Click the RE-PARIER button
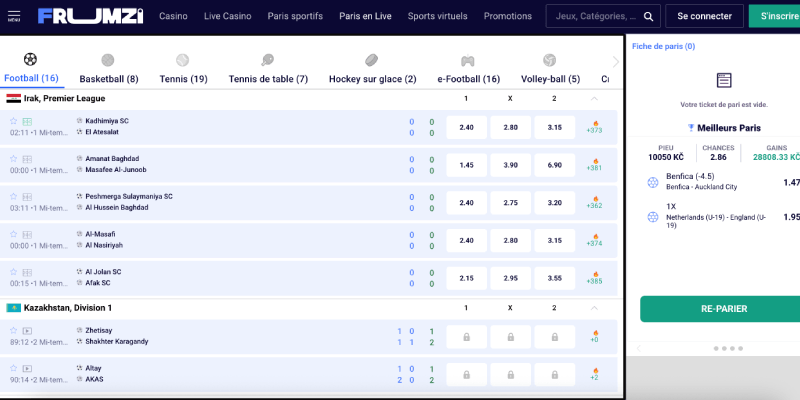This screenshot has height=400, width=800. 720,309
